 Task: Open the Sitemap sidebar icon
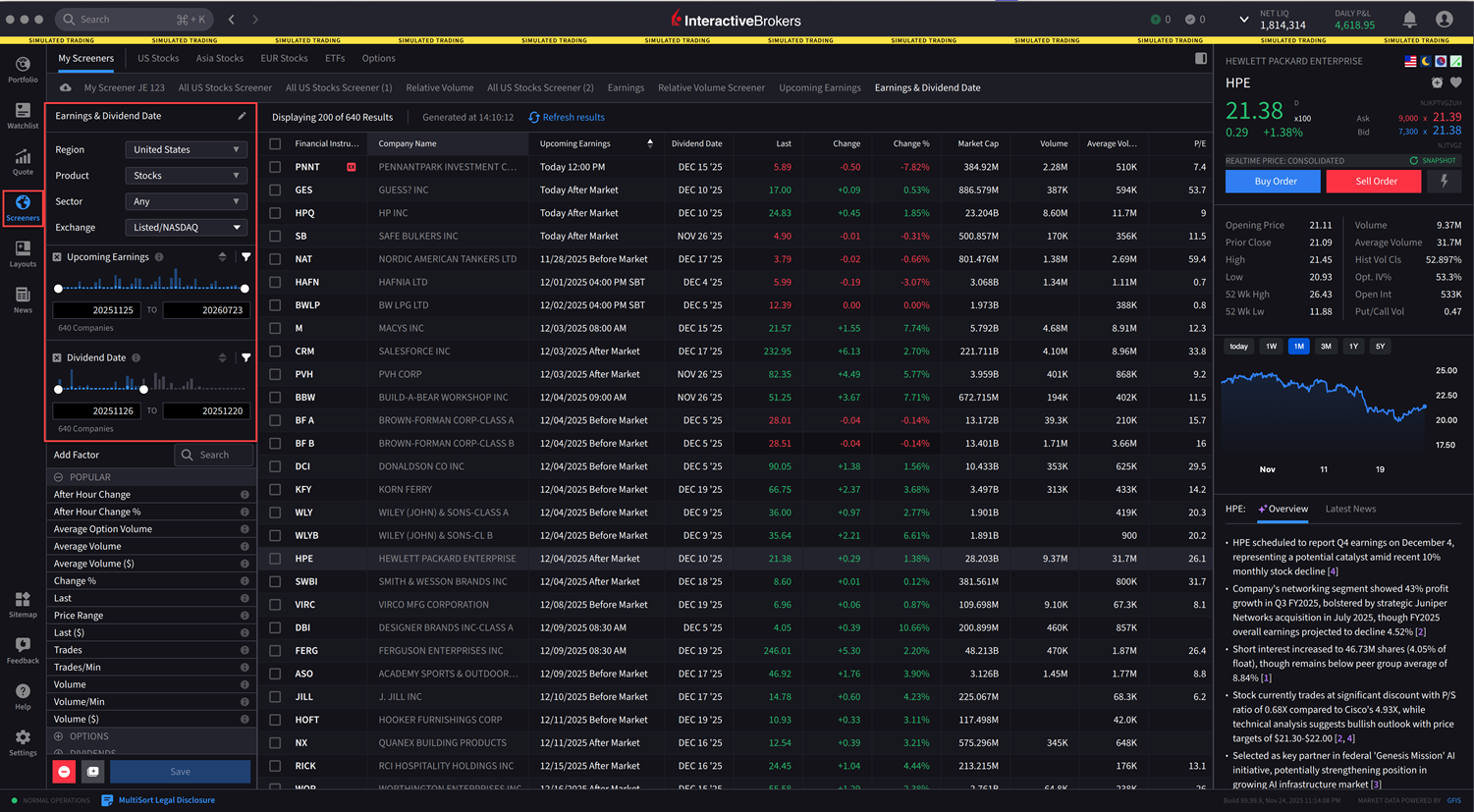[x=23, y=604]
